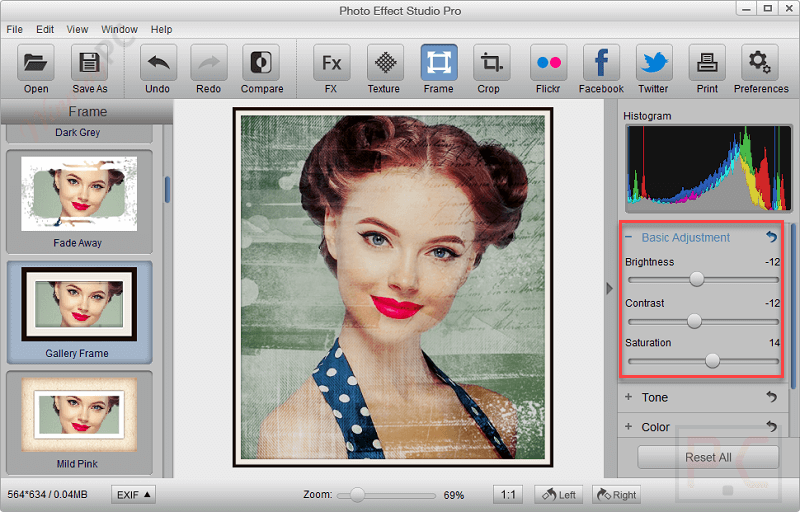Viewport: 800px width, 512px height.
Task: Click the Reset All button
Action: [x=708, y=457]
